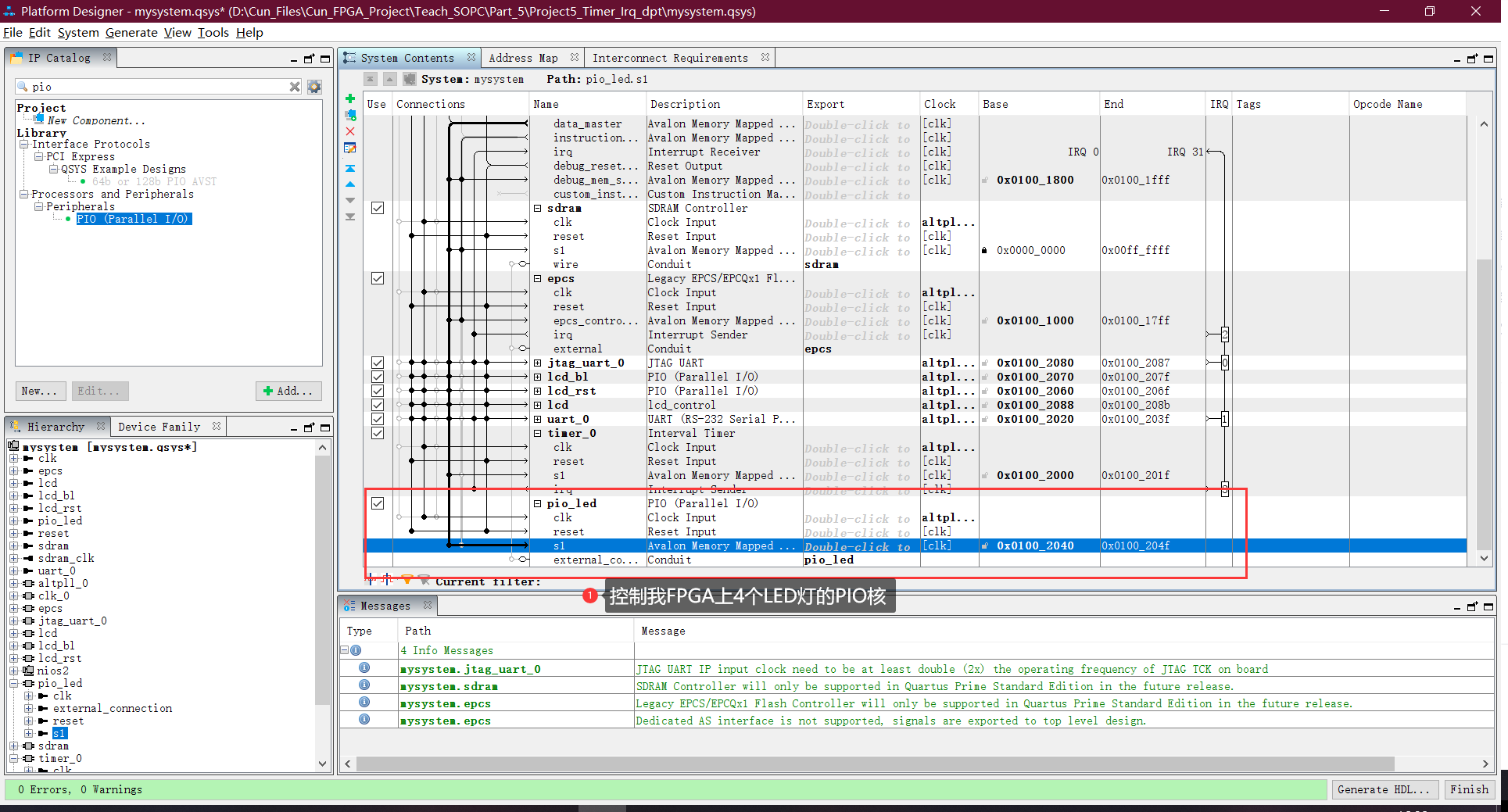Toggle the Use checkbox for uart_0

tap(378, 419)
